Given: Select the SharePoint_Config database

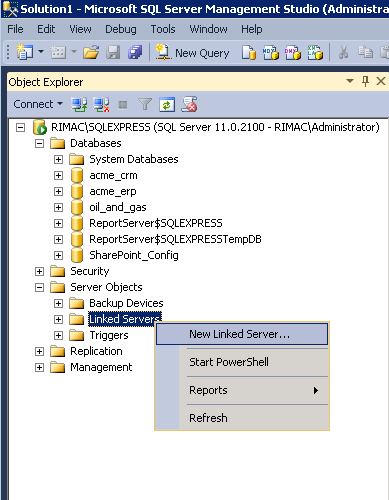Looking at the screenshot, I should (134, 255).
